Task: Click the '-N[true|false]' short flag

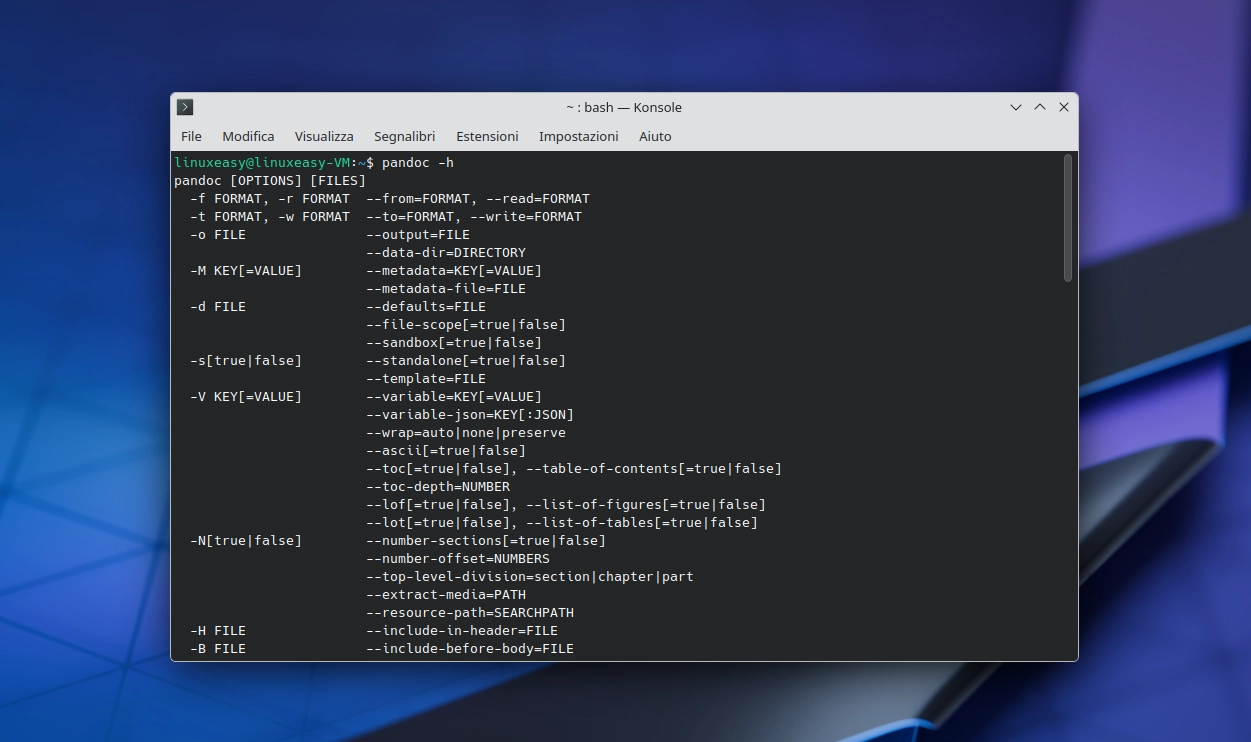Action: tap(246, 540)
